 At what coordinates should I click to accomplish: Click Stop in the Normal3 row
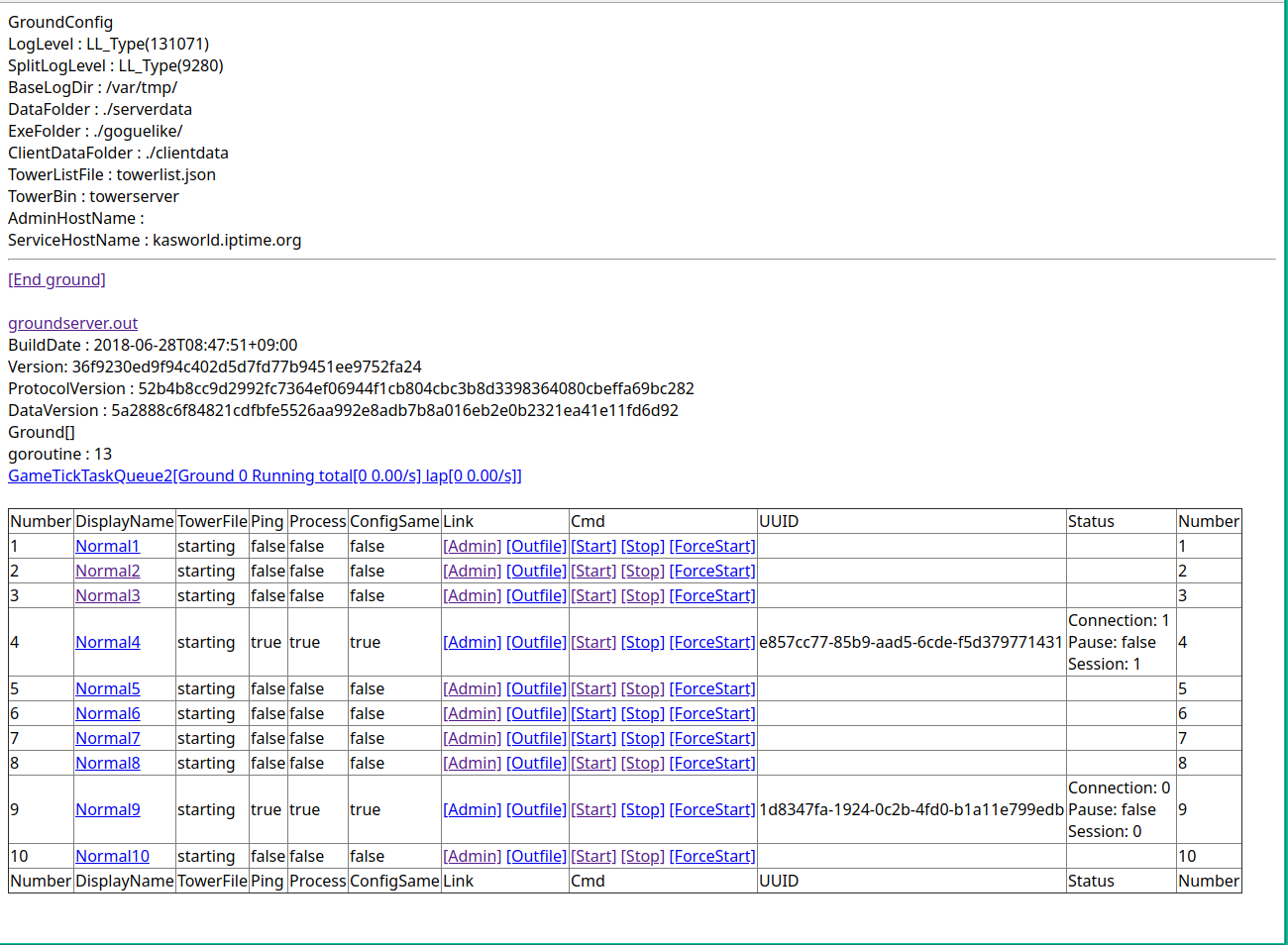pos(643,595)
